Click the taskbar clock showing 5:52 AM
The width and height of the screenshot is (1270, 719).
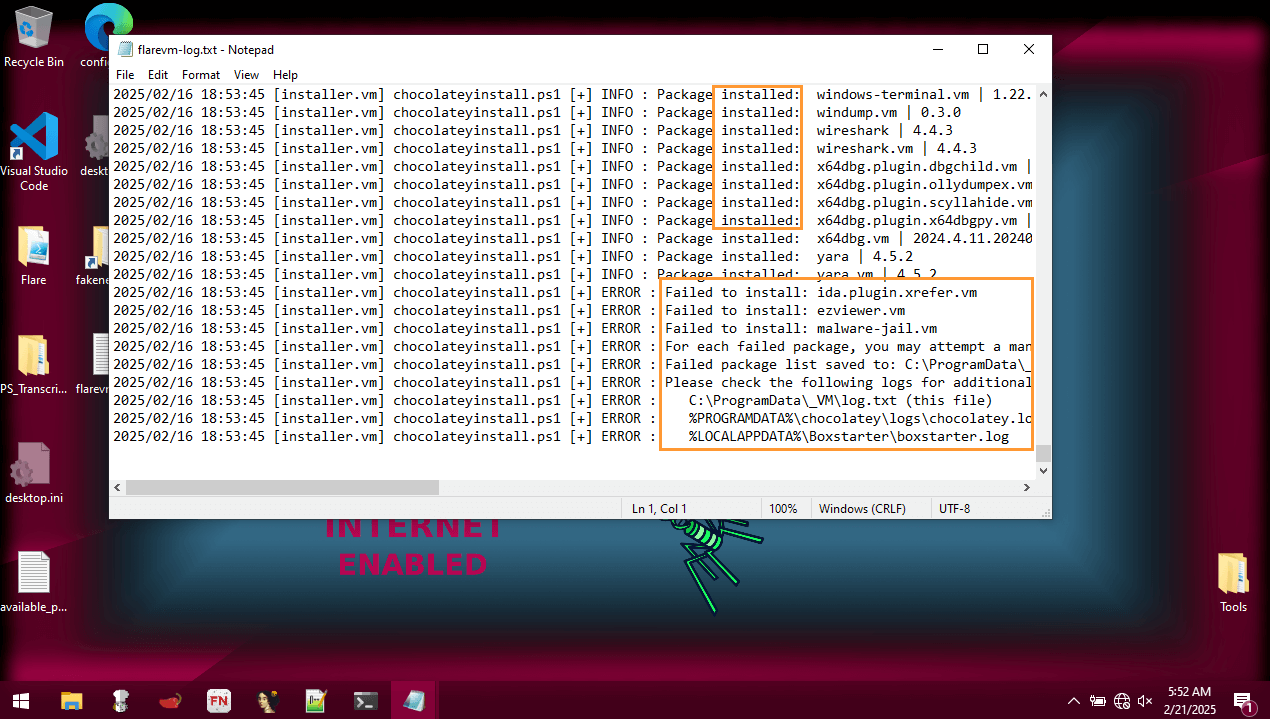(1189, 700)
